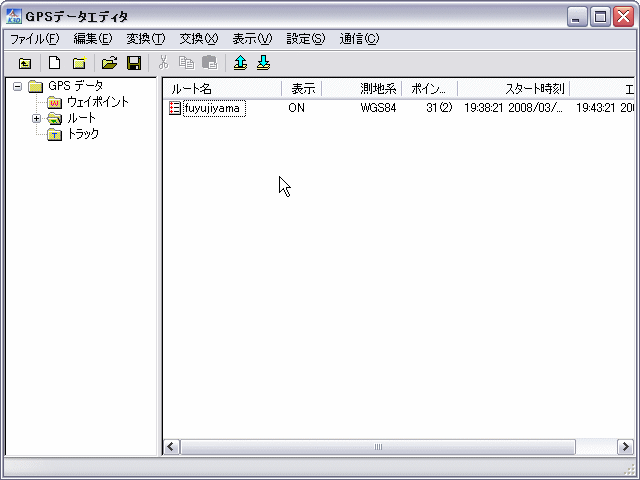Select ウェイポイント in the tree

(x=98, y=102)
